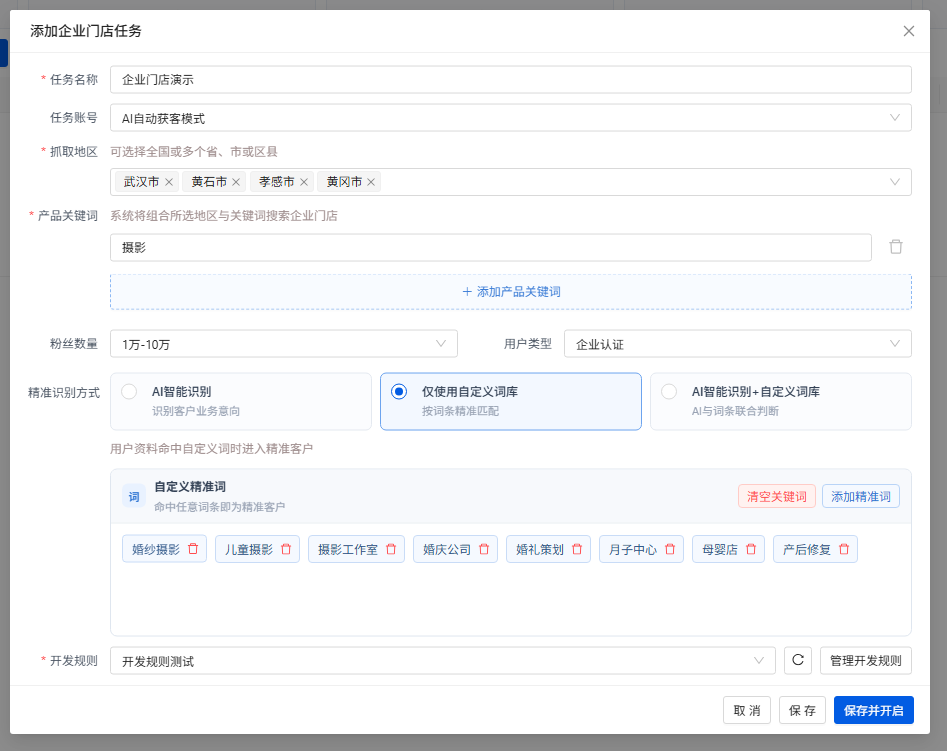
Task: Delete the 月子中心 keyword chip
Action: (670, 549)
